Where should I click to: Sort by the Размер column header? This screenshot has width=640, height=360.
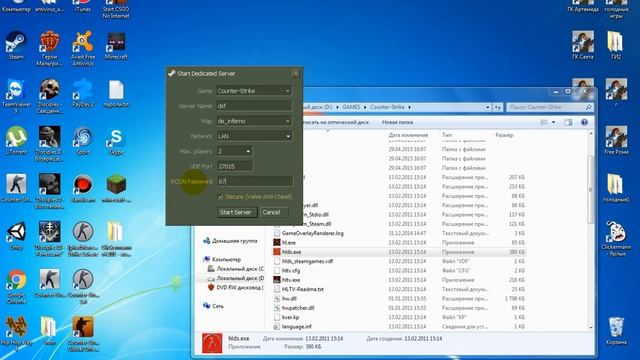(x=504, y=135)
